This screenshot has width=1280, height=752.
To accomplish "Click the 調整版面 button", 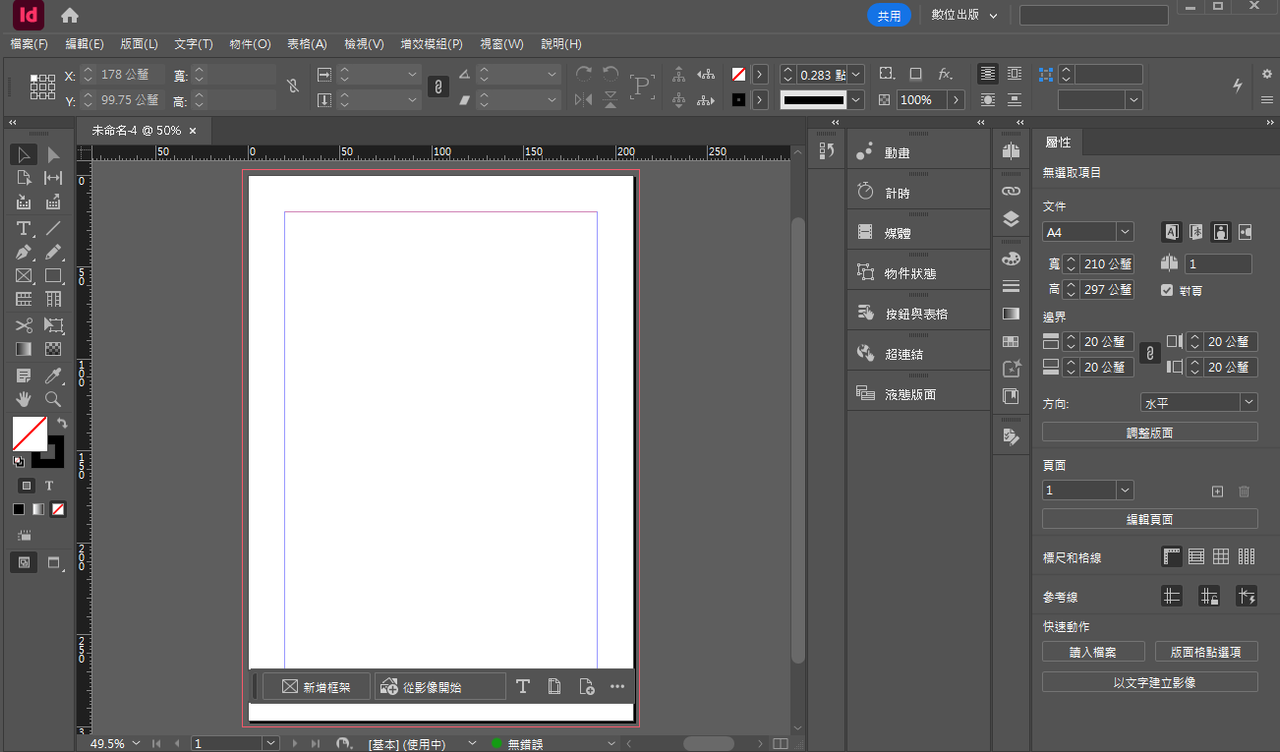I will click(1149, 432).
